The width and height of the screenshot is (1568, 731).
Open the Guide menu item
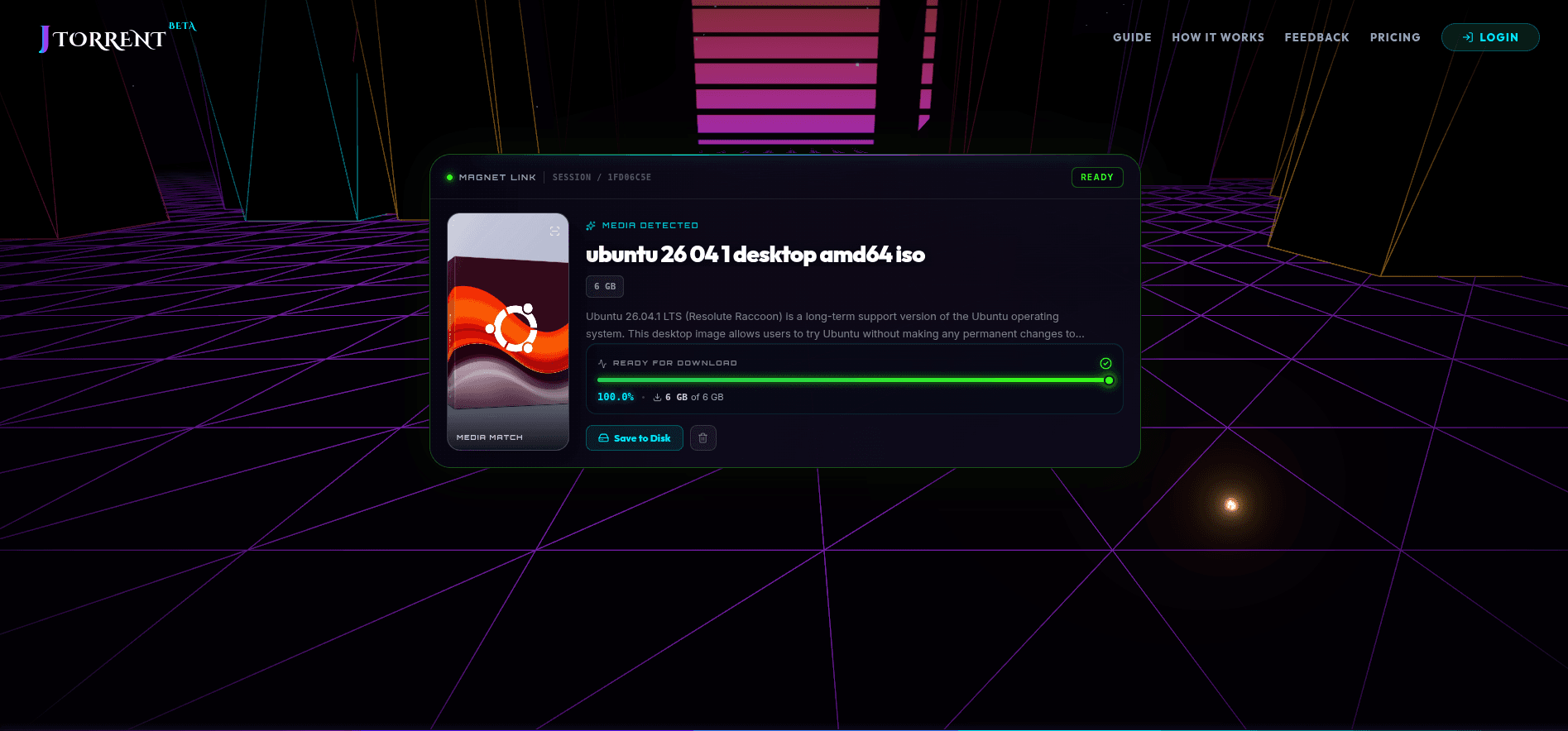click(x=1132, y=37)
